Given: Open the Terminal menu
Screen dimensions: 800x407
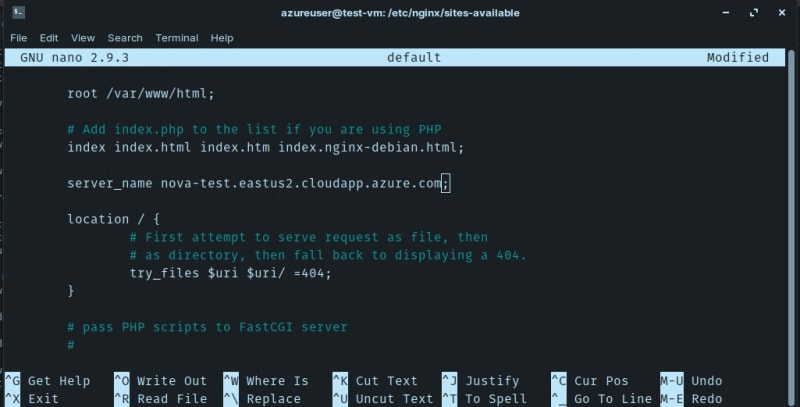Looking at the screenshot, I should [177, 38].
